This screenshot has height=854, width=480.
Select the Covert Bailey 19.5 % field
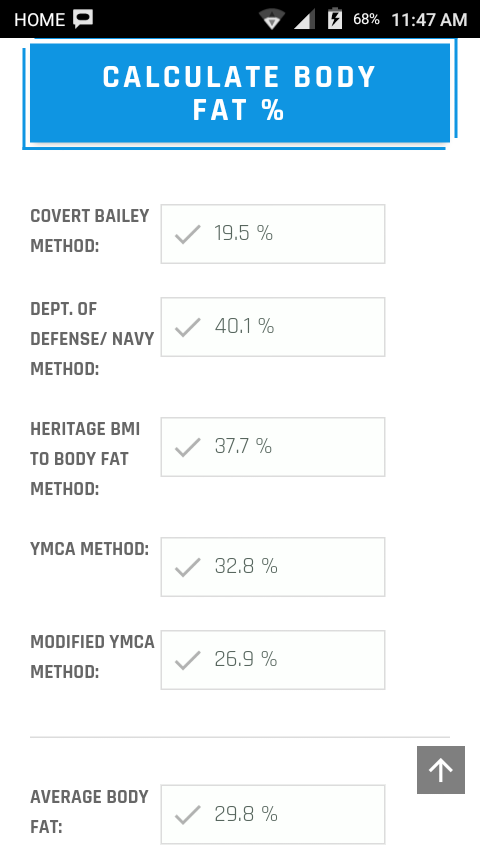[x=273, y=234]
